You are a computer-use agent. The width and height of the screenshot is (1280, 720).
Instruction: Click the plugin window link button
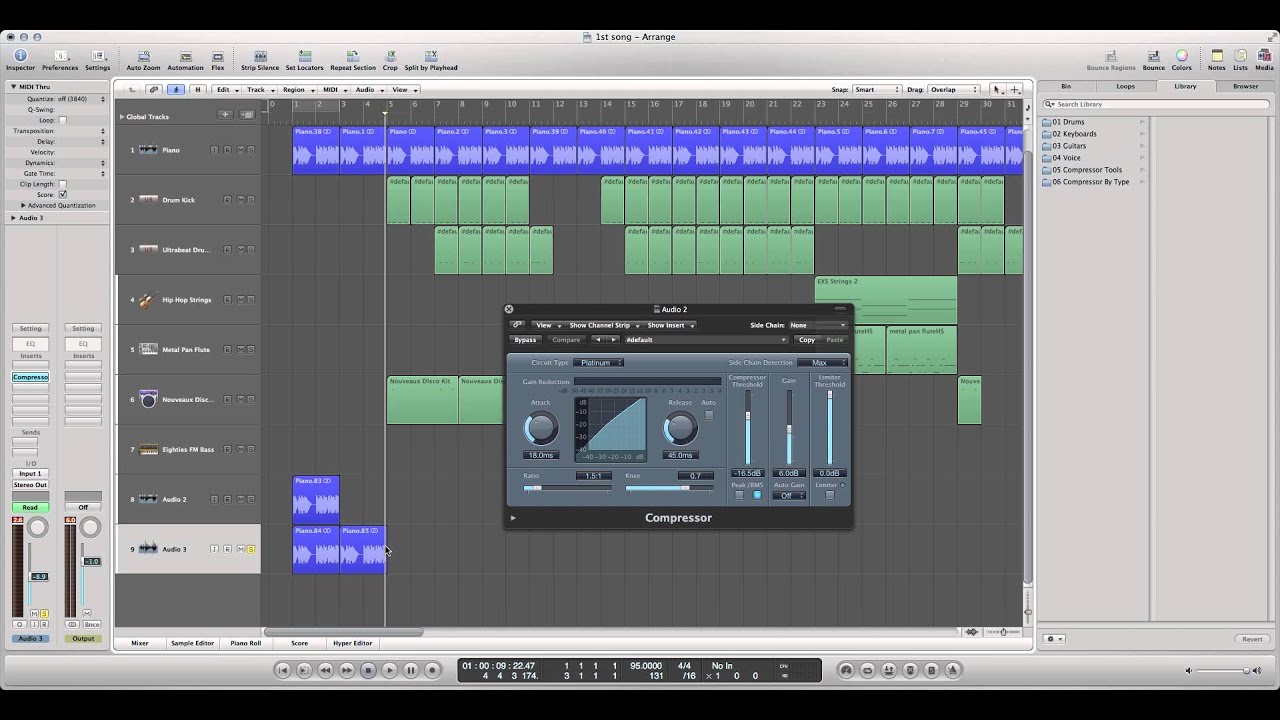pyautogui.click(x=517, y=325)
